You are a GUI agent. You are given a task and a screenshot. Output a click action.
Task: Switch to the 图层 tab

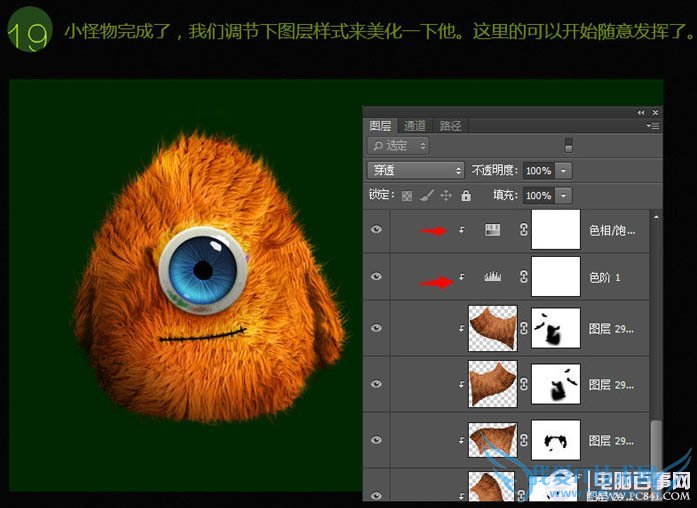380,126
